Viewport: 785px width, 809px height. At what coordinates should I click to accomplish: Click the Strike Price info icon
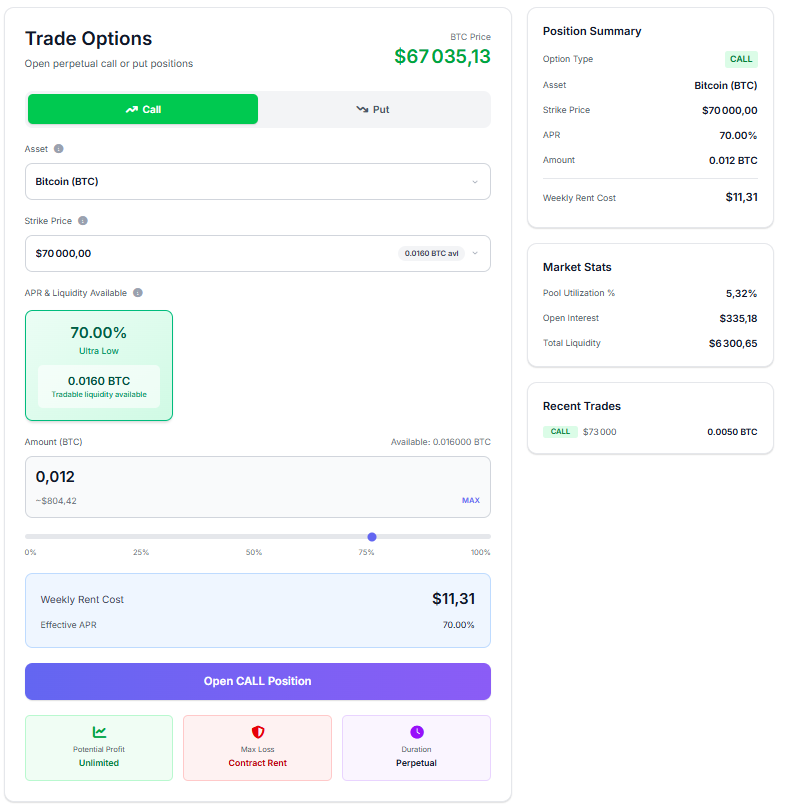click(x=83, y=221)
